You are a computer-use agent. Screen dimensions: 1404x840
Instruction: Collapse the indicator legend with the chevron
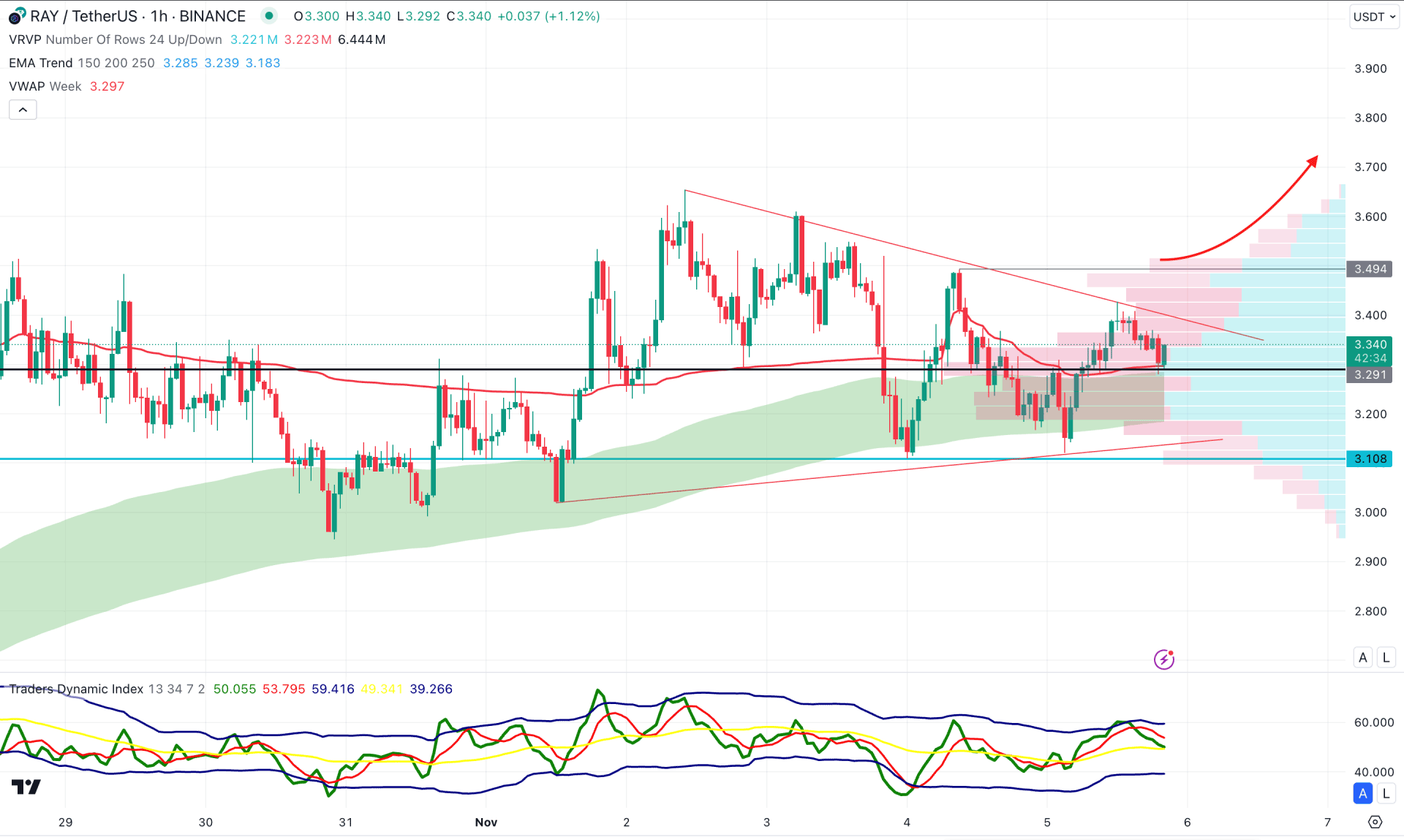pyautogui.click(x=23, y=110)
